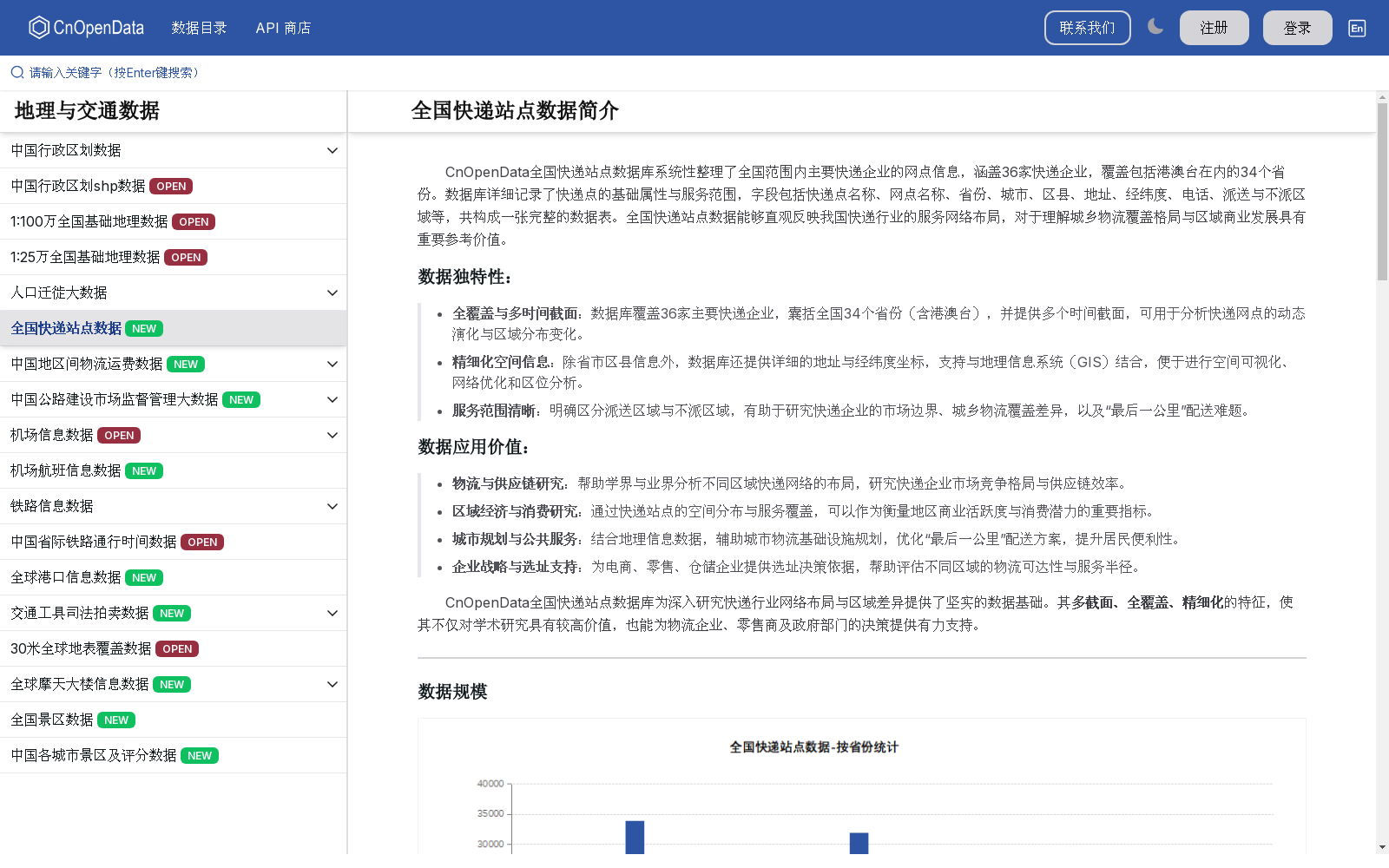Expand 机场信息数据 chevron
1389x868 pixels.
332,435
